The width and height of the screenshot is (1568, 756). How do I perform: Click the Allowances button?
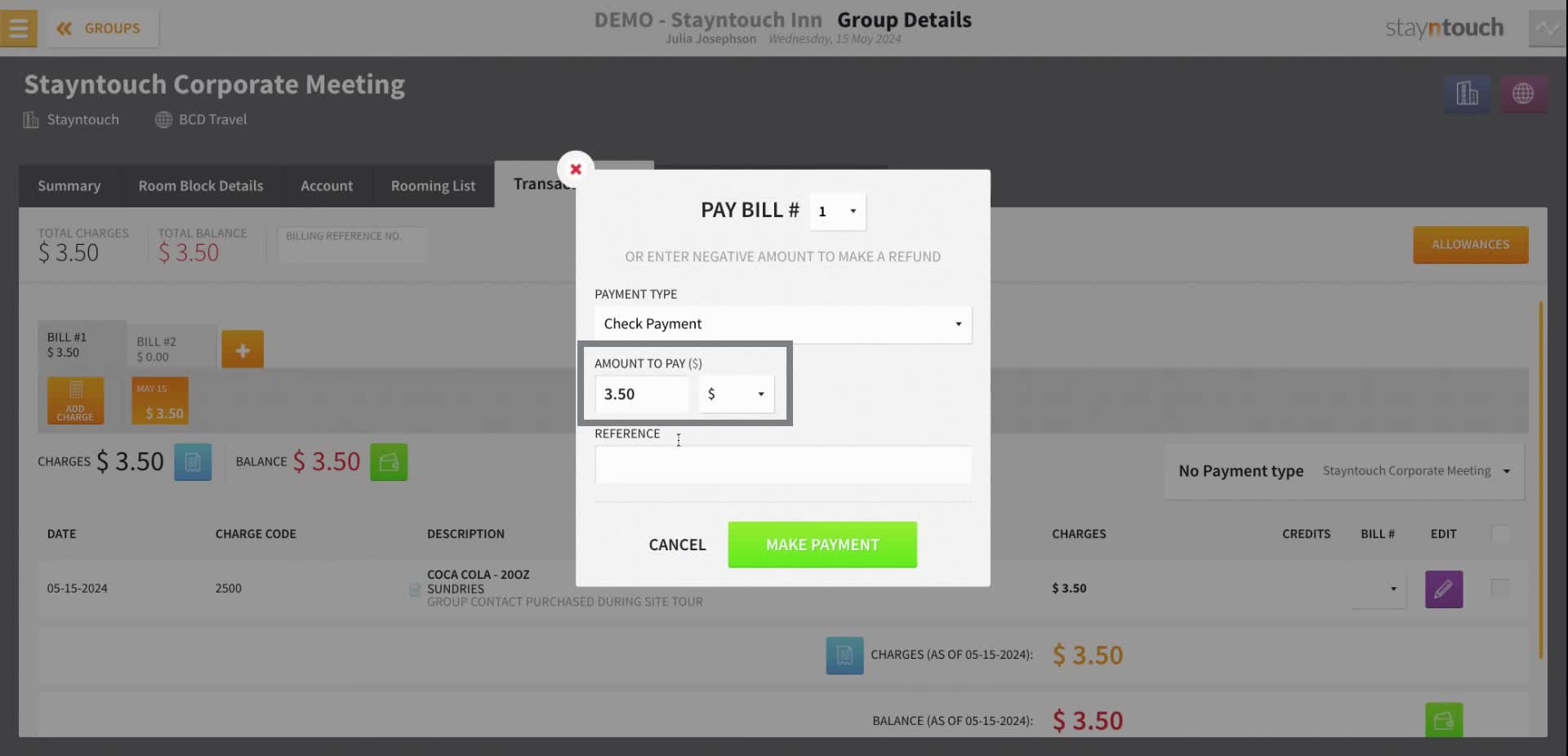click(x=1470, y=244)
